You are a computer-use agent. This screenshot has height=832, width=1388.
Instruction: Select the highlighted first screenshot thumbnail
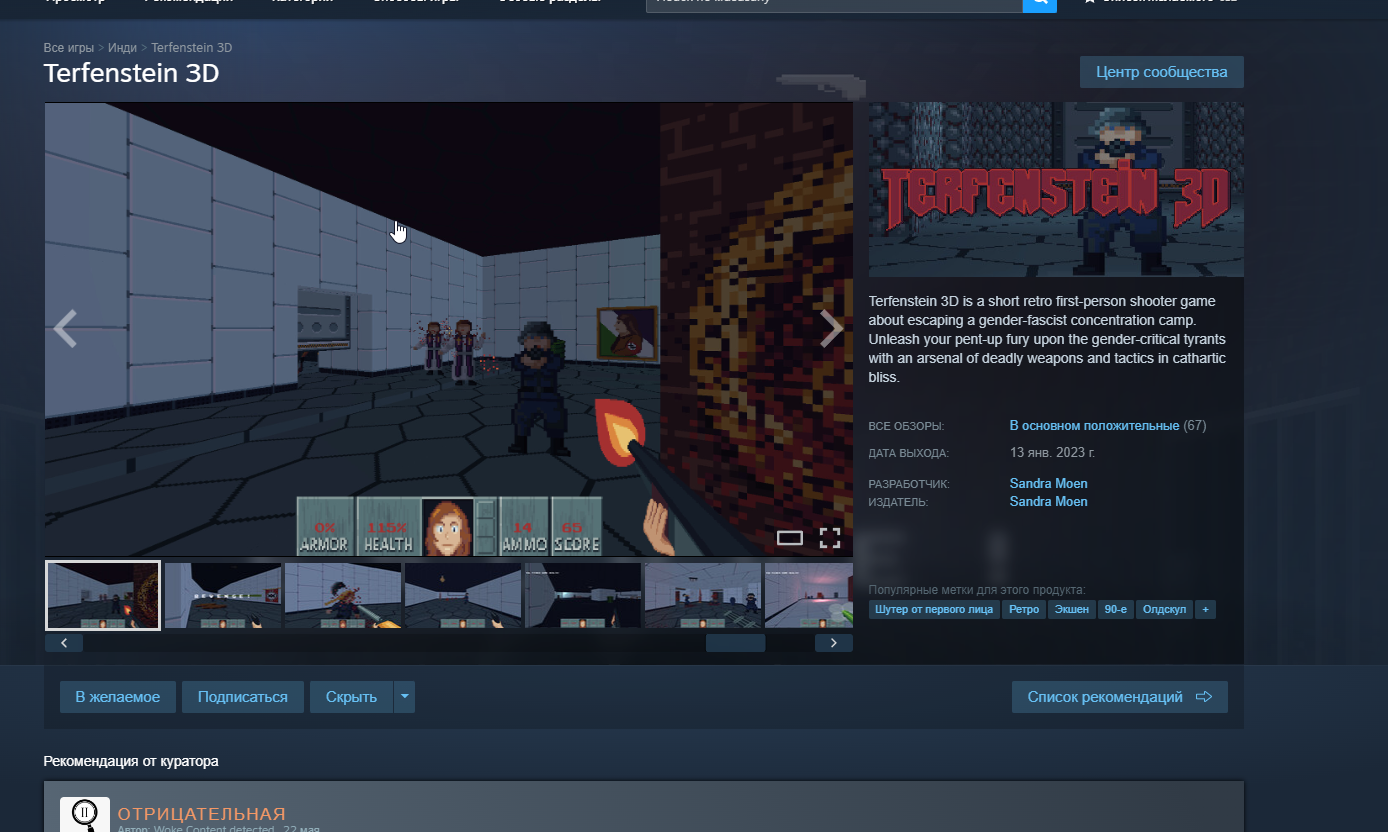click(x=103, y=595)
